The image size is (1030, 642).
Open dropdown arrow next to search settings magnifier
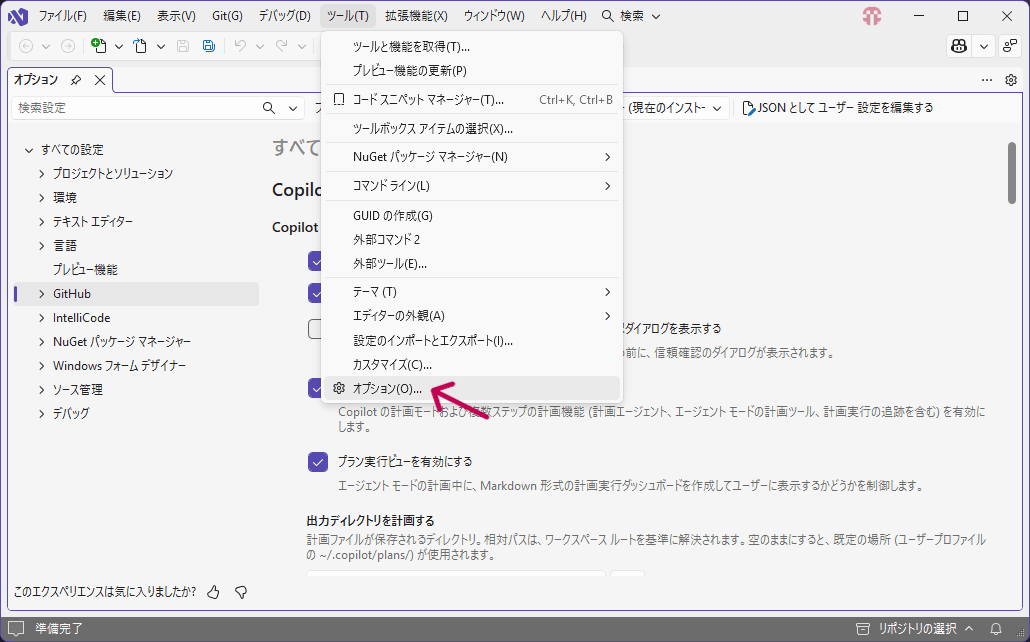click(x=293, y=108)
